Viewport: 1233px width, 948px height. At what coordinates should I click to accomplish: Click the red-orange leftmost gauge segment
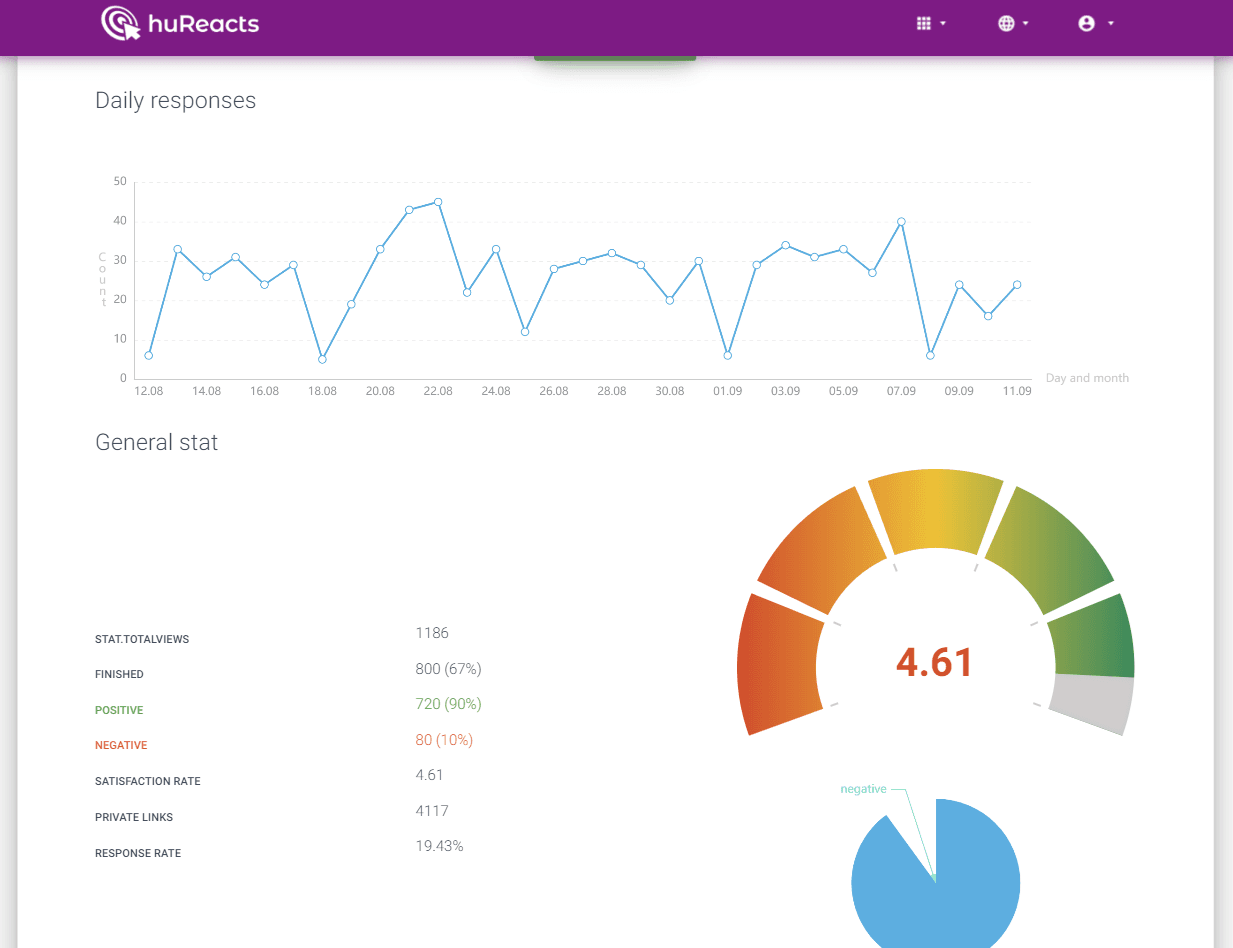(x=778, y=665)
